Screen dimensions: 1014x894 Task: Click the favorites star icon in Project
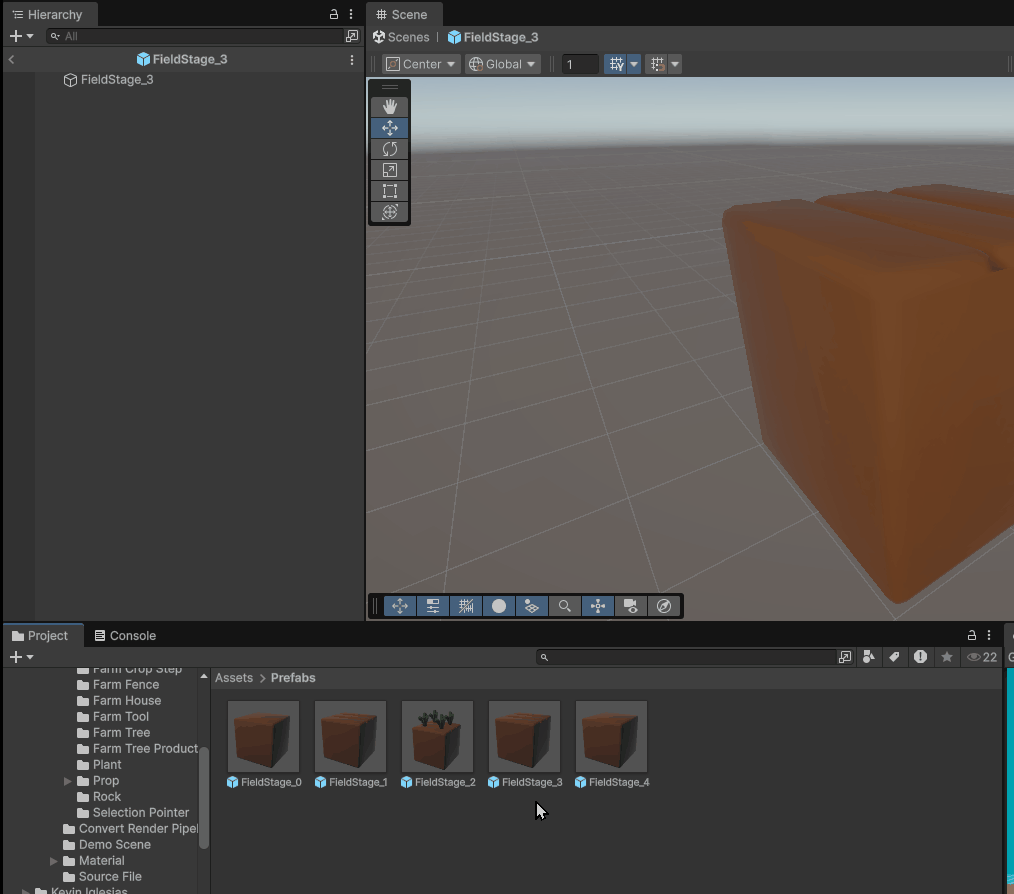(x=946, y=657)
